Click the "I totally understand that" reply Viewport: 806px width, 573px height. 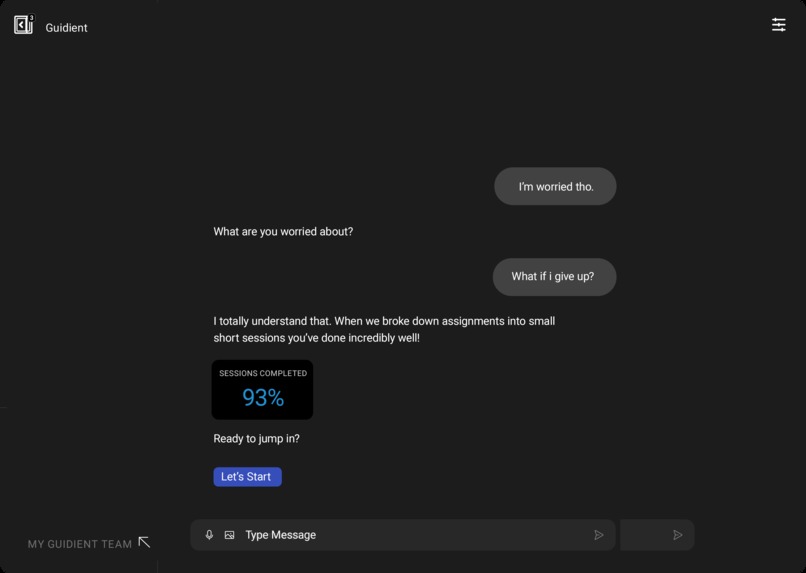(384, 329)
